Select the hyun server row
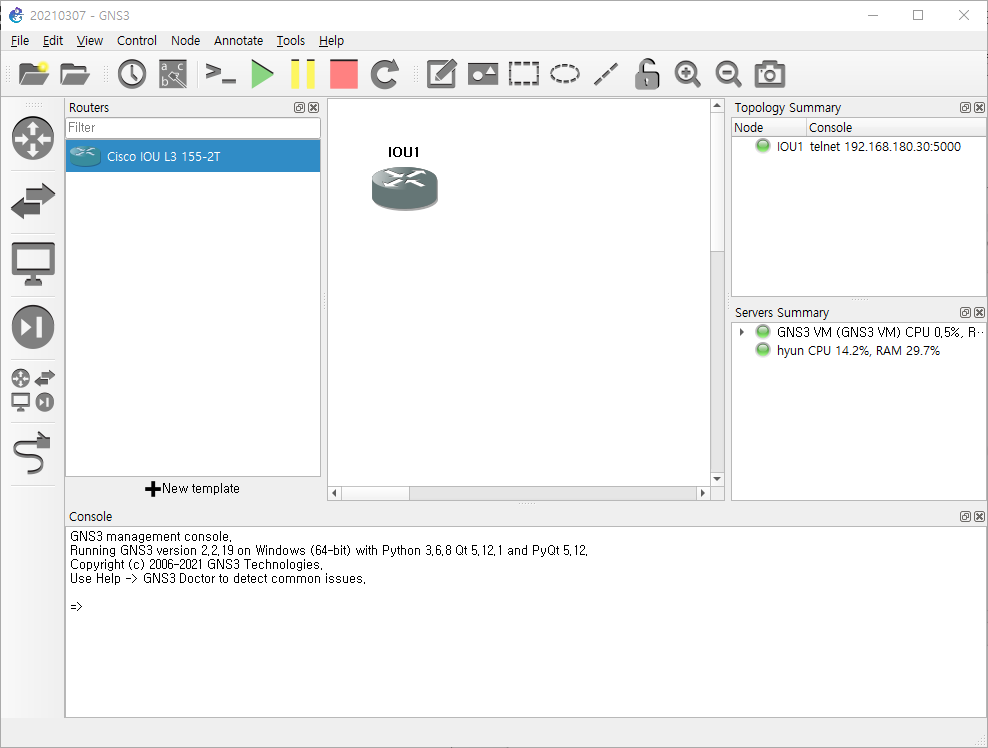The width and height of the screenshot is (988, 748). (859, 350)
